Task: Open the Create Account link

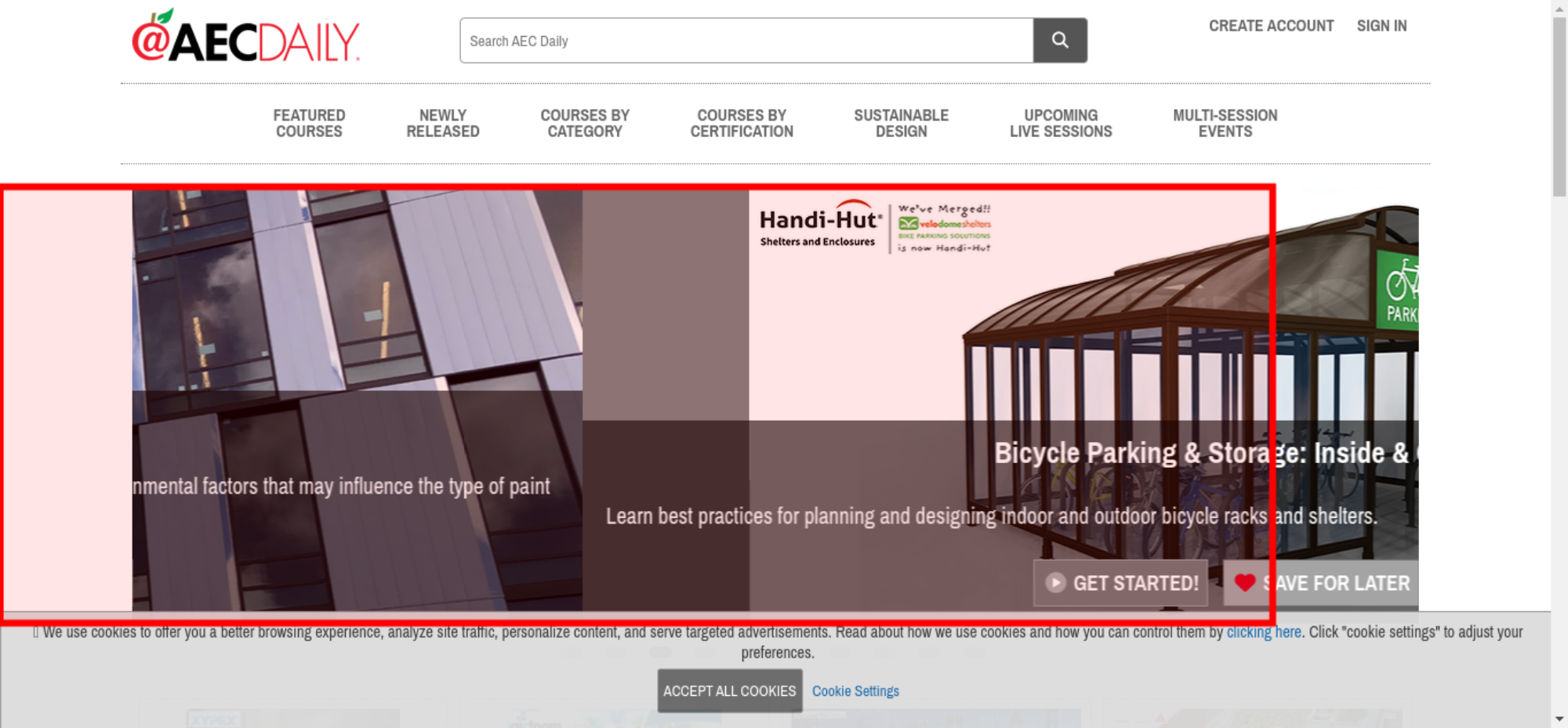Action: 1270,26
